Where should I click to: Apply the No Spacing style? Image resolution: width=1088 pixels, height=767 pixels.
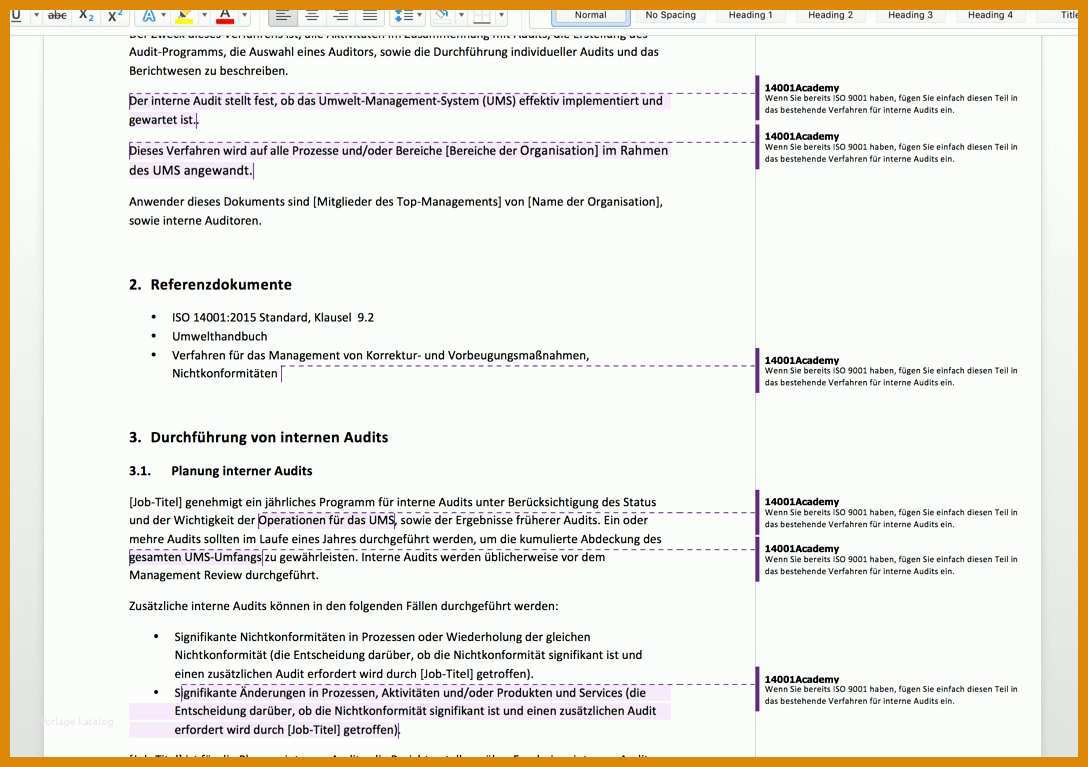pyautogui.click(x=670, y=15)
